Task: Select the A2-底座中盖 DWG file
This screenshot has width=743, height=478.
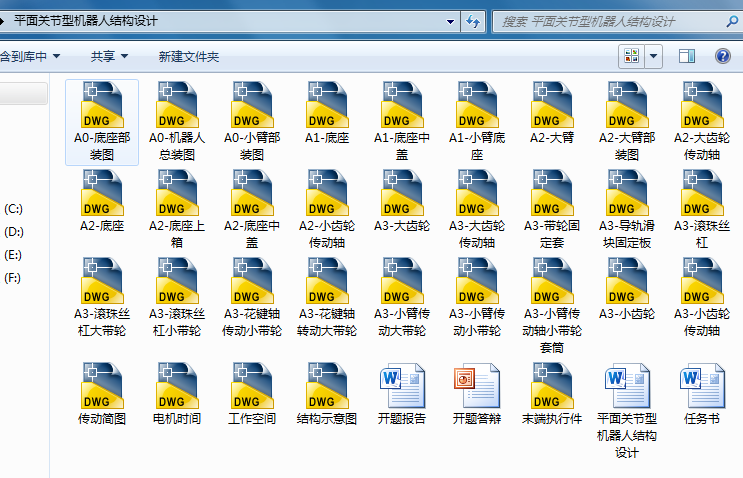Action: 252,209
